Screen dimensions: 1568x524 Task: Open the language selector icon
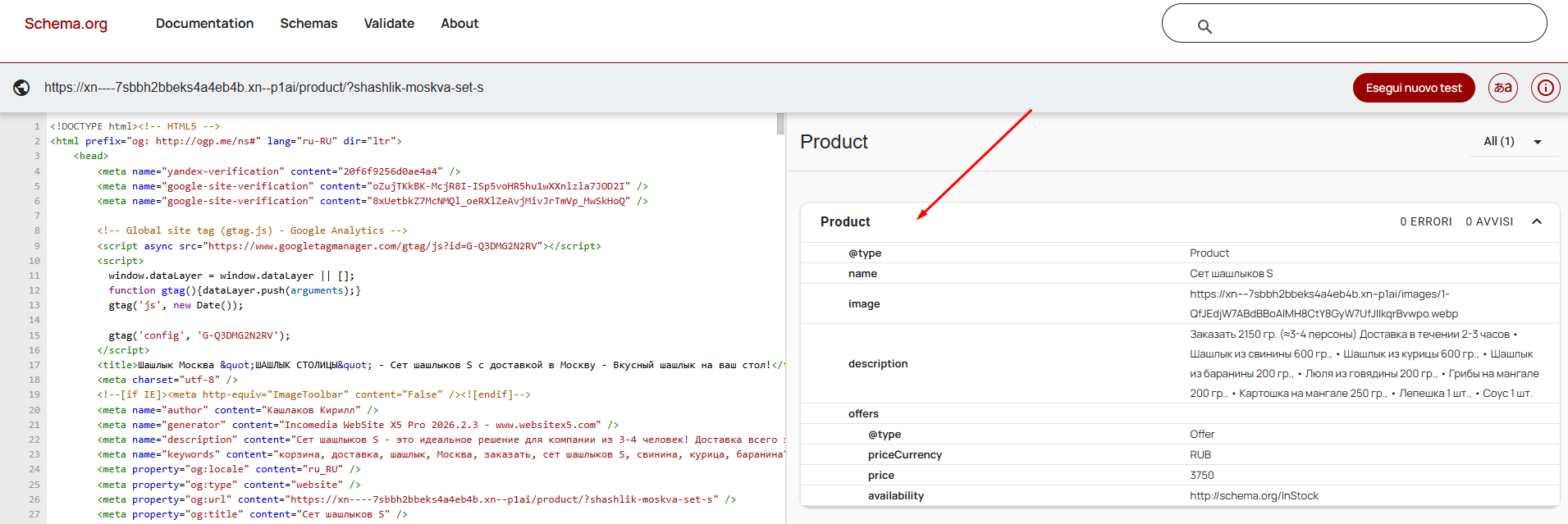(x=1503, y=88)
